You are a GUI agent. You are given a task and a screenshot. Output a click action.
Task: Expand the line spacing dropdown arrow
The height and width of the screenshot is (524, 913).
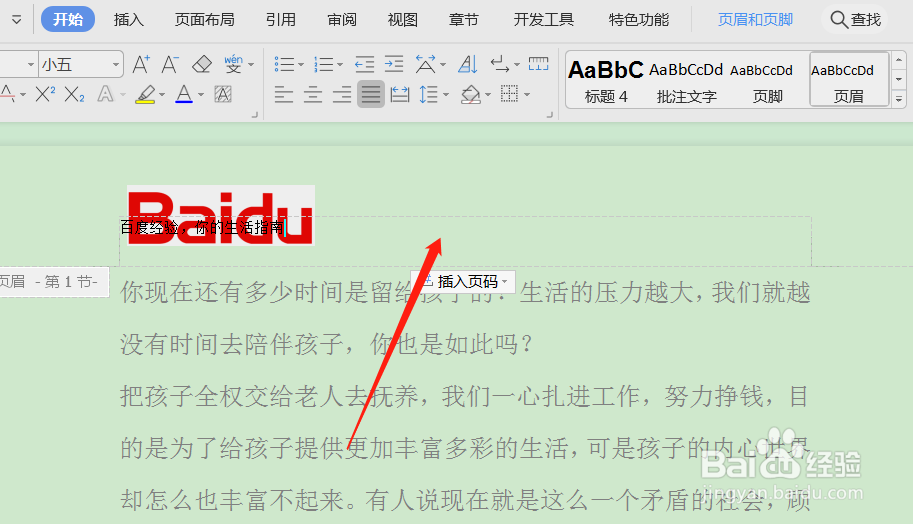(x=445, y=94)
